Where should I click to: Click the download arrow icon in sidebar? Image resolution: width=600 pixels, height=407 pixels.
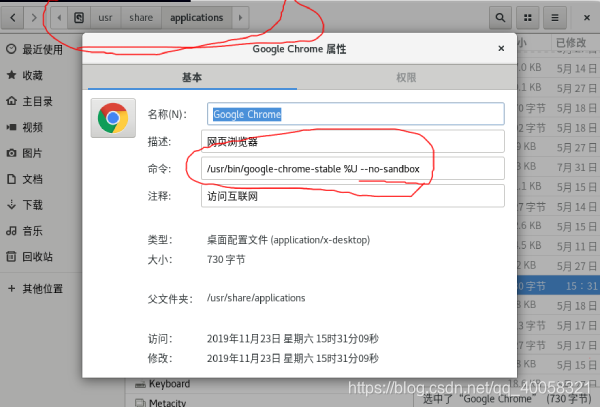(x=11, y=205)
